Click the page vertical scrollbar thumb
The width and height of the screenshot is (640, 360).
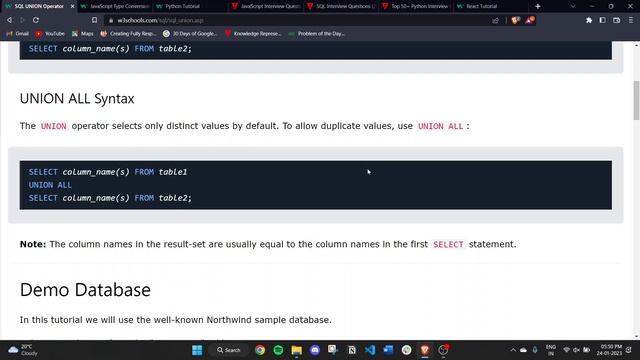[x=636, y=100]
